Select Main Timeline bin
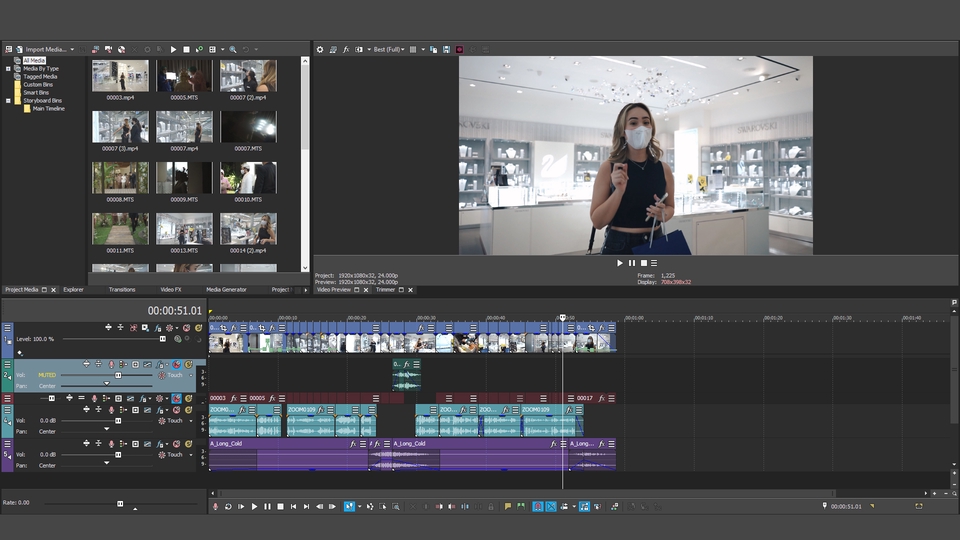This screenshot has width=960, height=540. tap(48, 108)
